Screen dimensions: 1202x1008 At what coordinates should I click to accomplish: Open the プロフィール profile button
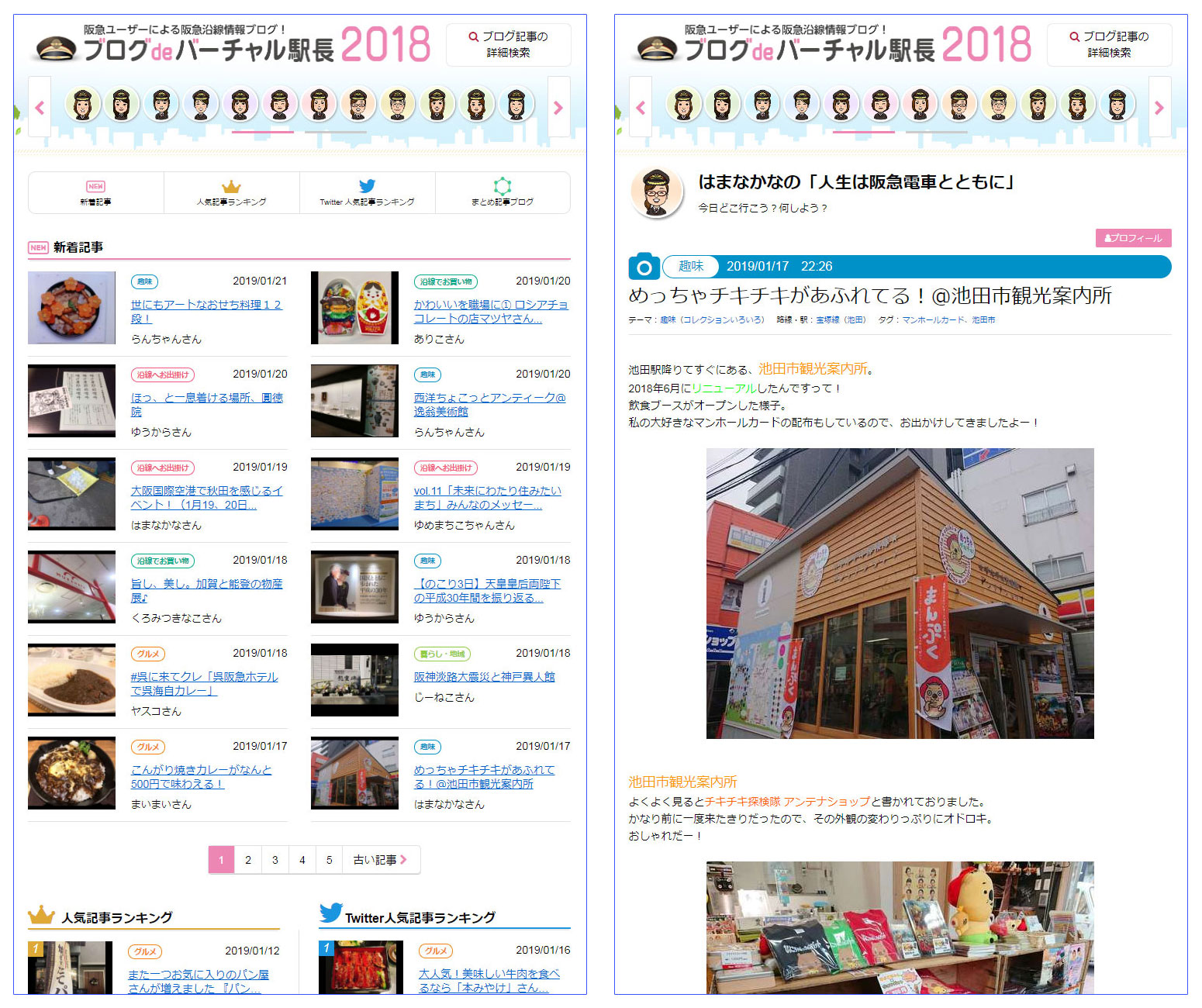1134,238
